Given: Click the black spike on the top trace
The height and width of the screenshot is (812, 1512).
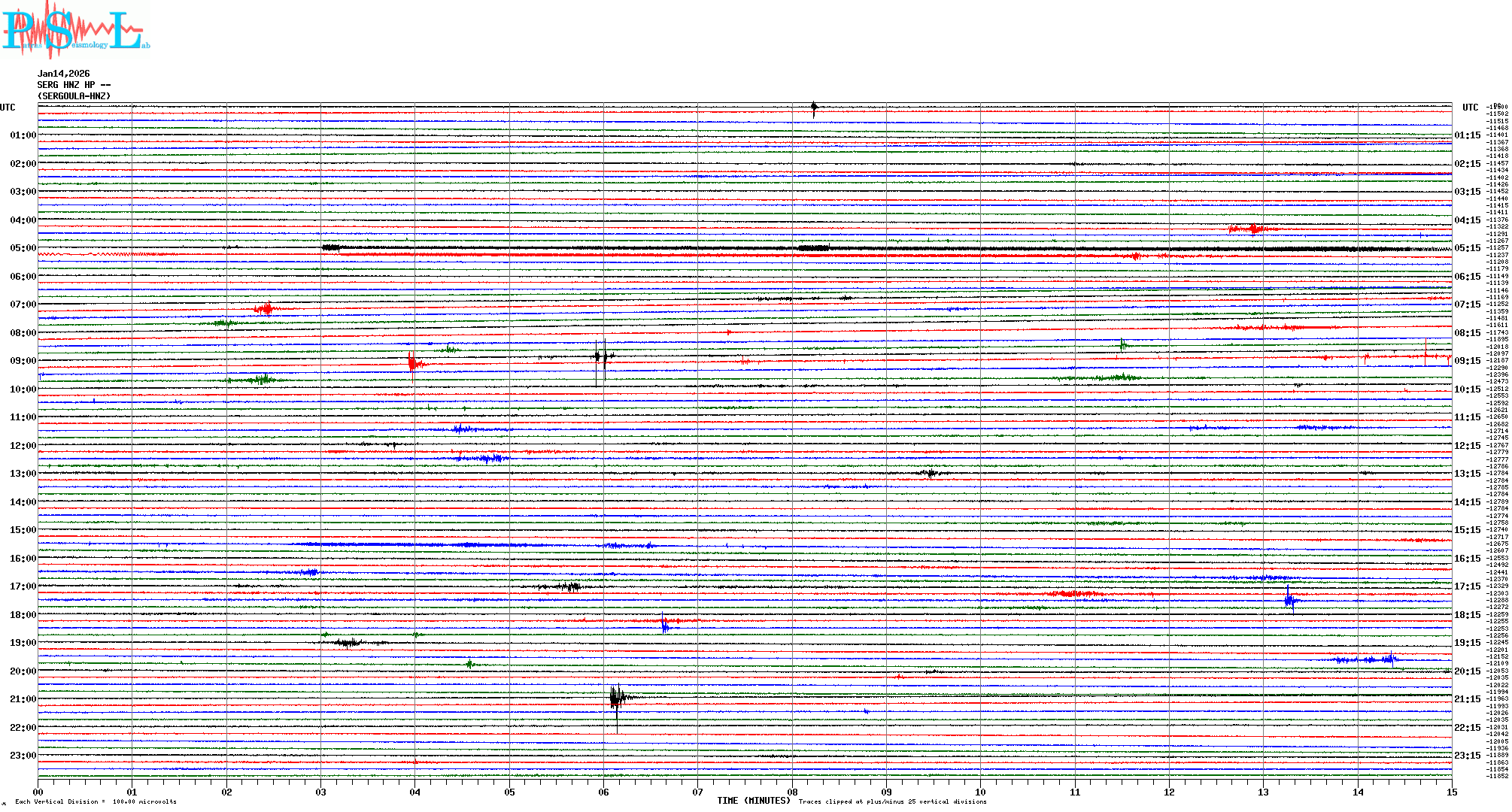Looking at the screenshot, I should 814,108.
